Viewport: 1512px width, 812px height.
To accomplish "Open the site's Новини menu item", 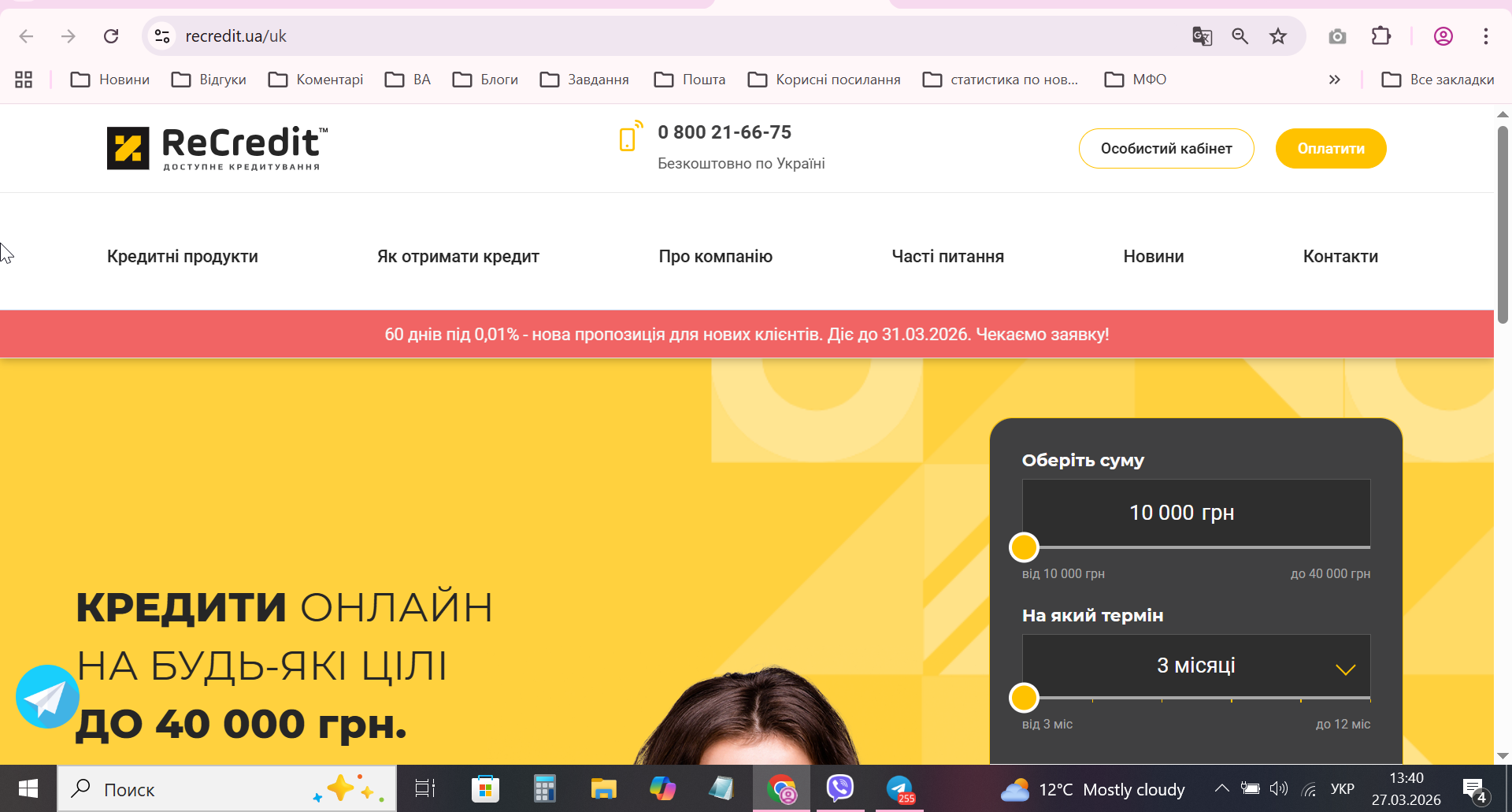I will [1154, 257].
